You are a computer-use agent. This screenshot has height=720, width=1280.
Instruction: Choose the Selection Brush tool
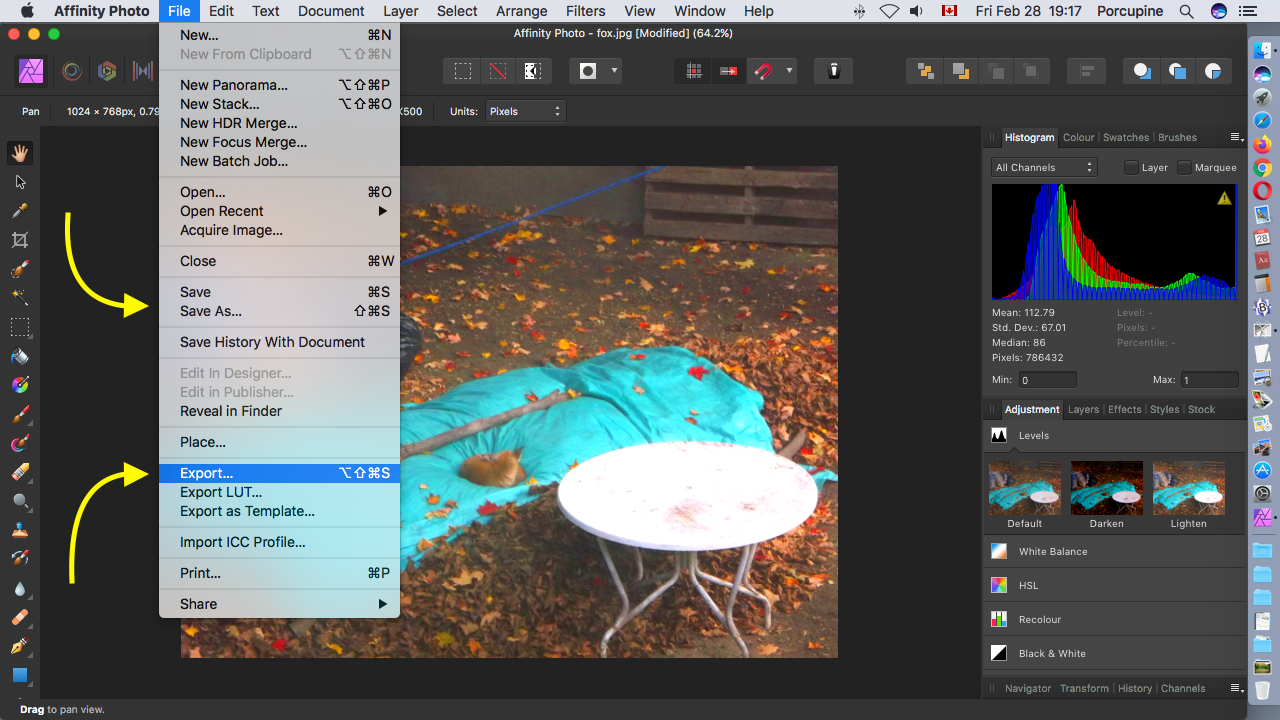point(19,269)
